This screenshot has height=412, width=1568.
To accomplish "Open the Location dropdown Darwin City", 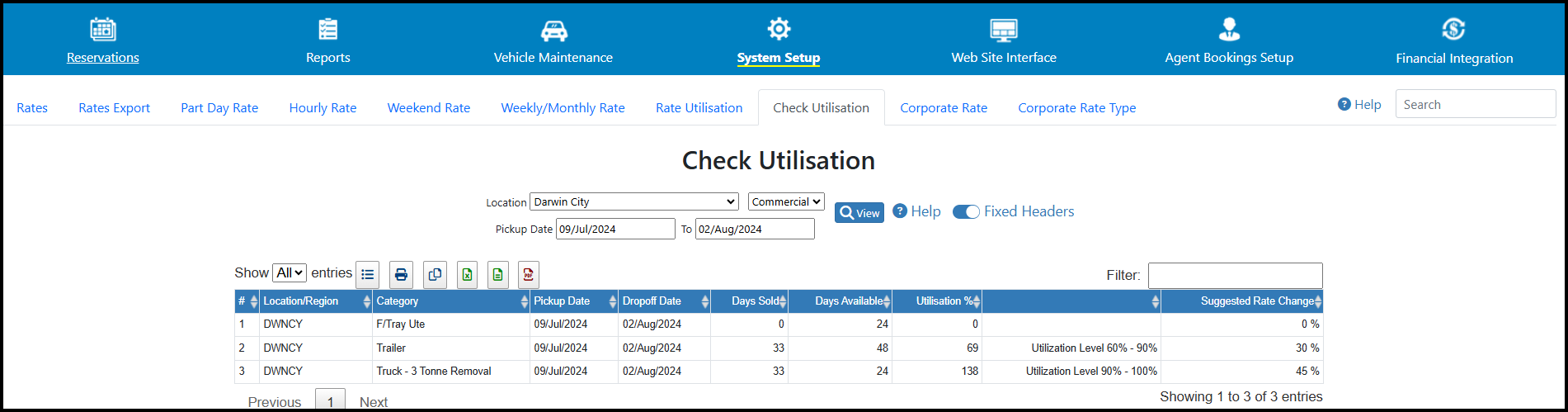I will point(634,201).
